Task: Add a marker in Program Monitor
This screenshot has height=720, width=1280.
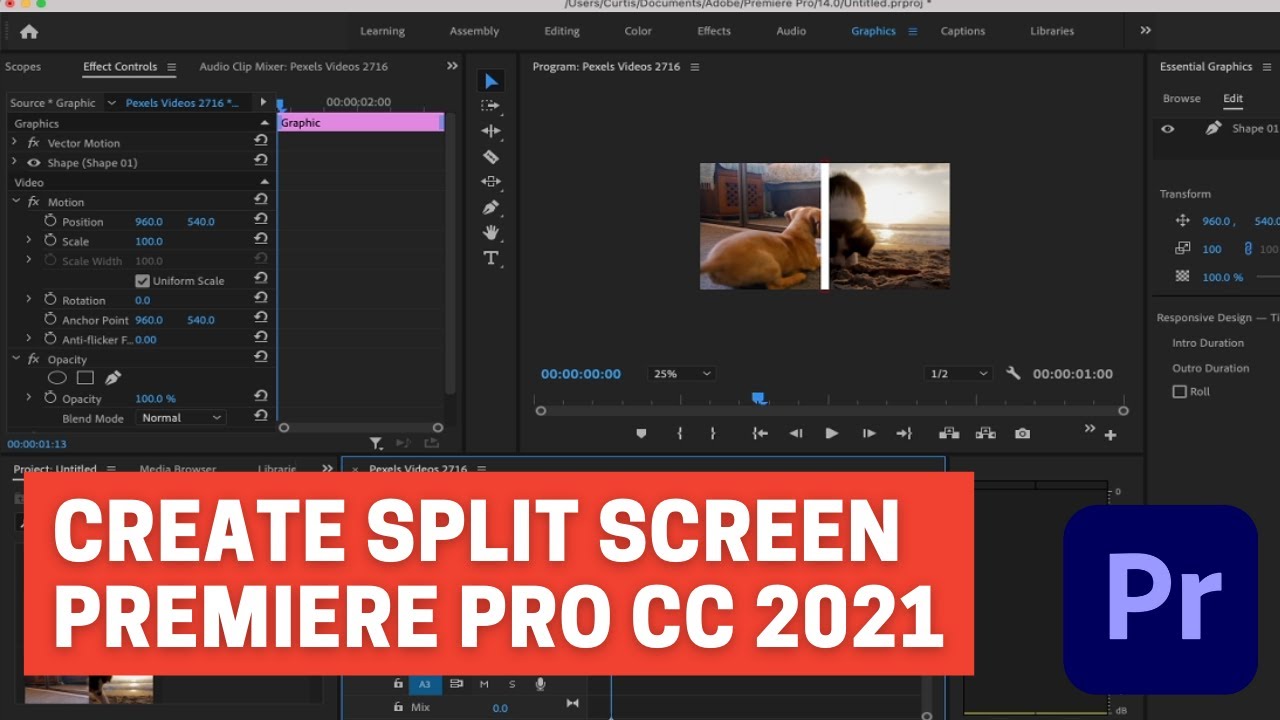Action: (641, 433)
